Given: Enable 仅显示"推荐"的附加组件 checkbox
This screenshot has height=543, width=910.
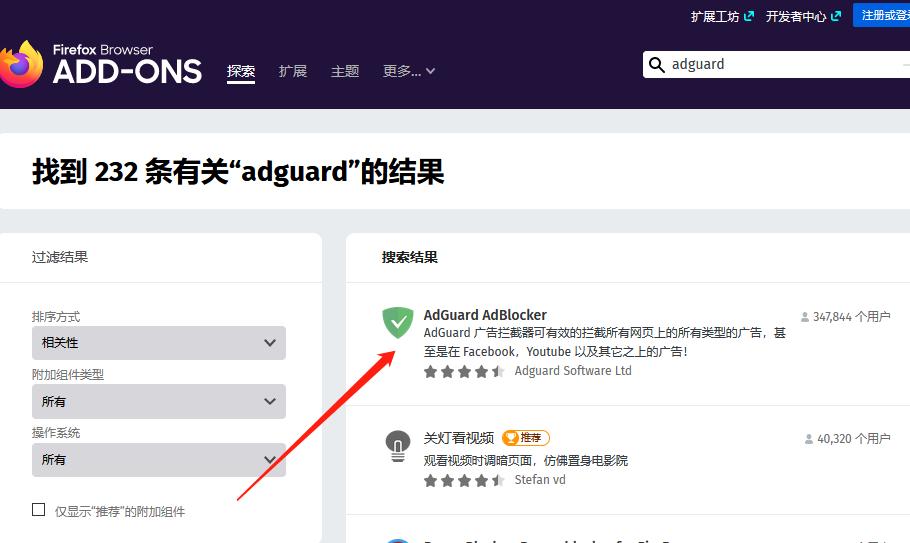Looking at the screenshot, I should pyautogui.click(x=38, y=509).
